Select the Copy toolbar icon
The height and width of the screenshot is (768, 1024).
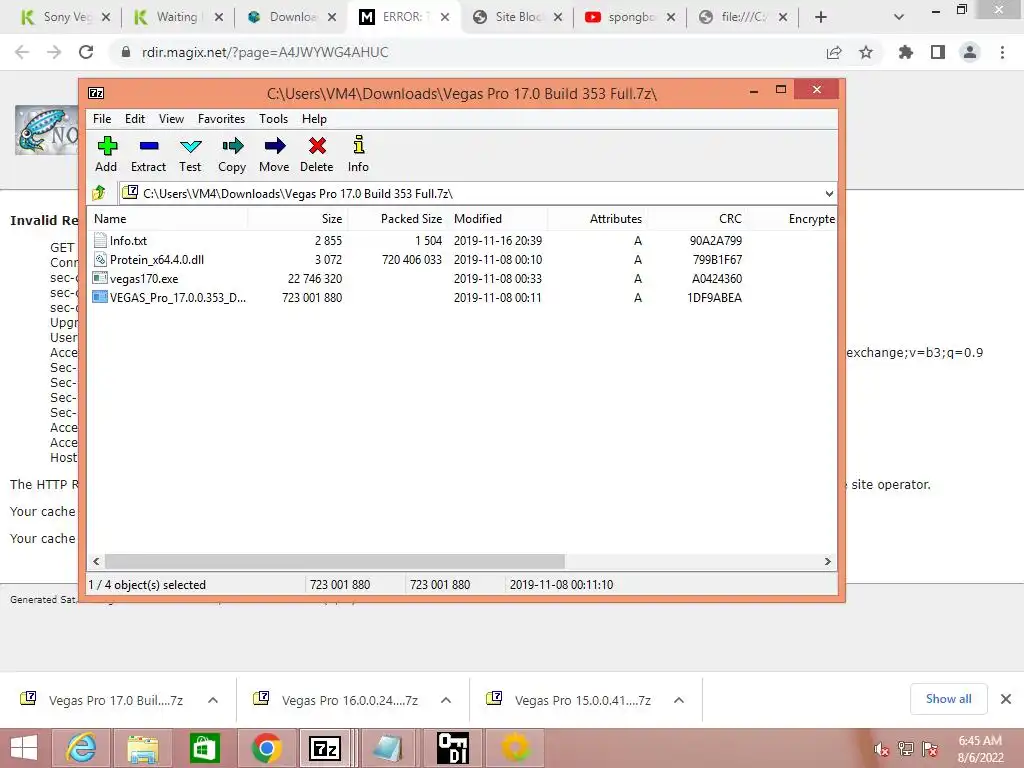(x=232, y=146)
